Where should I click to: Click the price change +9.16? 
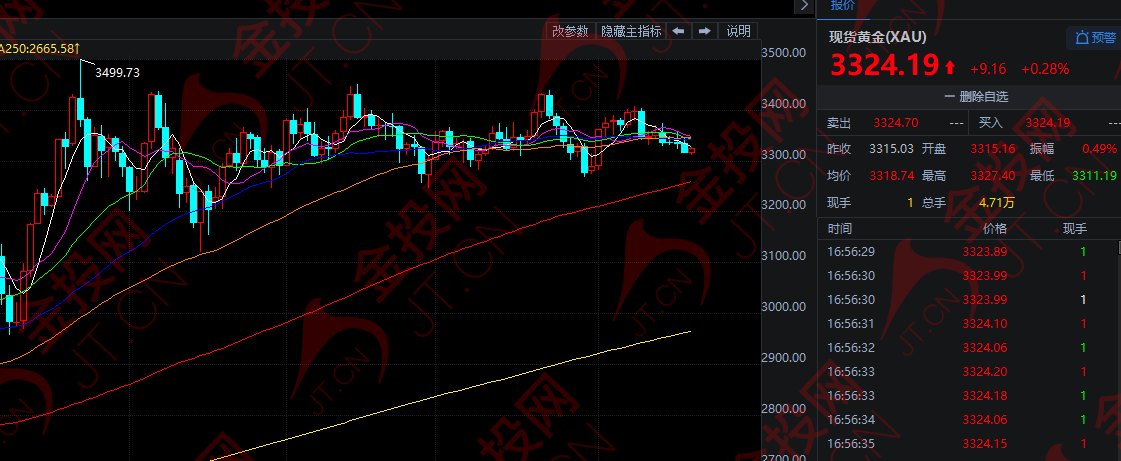click(987, 69)
